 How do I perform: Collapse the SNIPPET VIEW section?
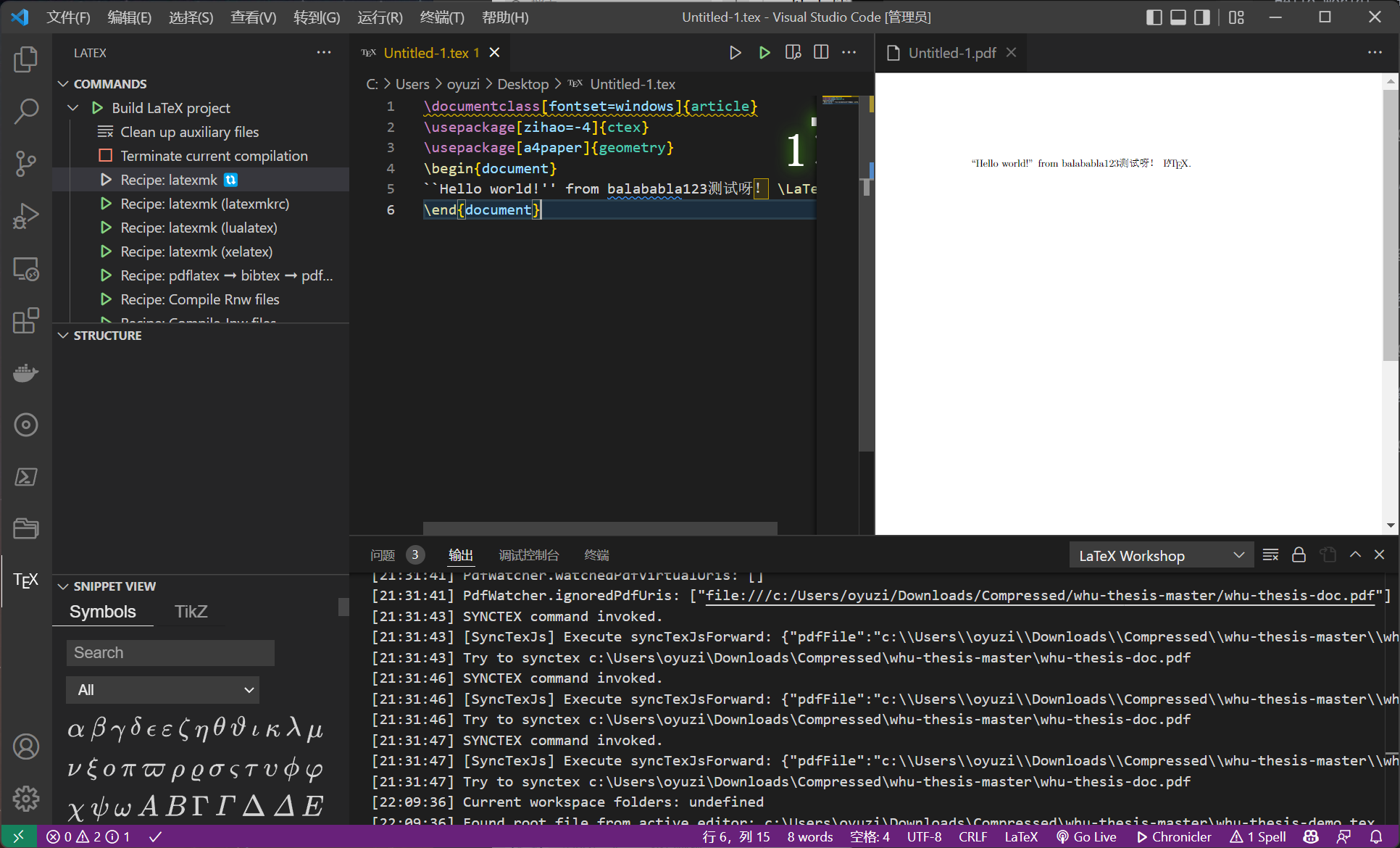tap(63, 586)
